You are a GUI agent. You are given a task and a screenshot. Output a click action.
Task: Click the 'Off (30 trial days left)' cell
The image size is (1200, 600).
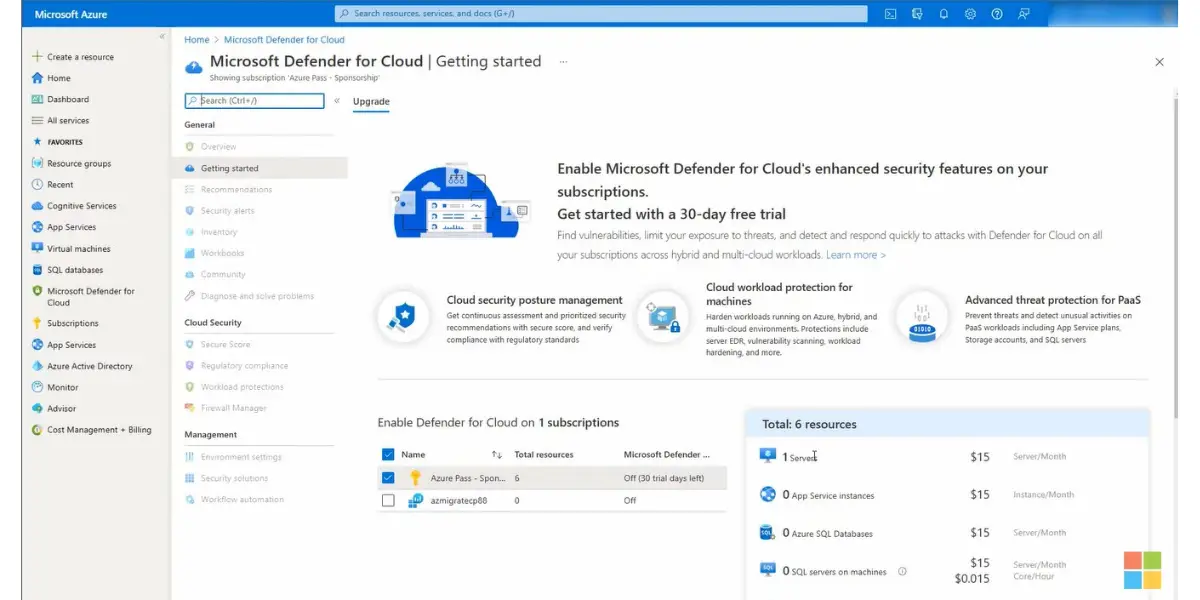click(x=664, y=478)
